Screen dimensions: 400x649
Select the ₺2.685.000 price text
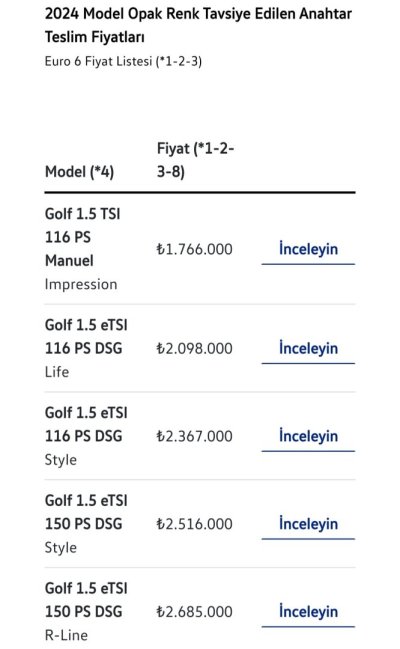point(195,612)
